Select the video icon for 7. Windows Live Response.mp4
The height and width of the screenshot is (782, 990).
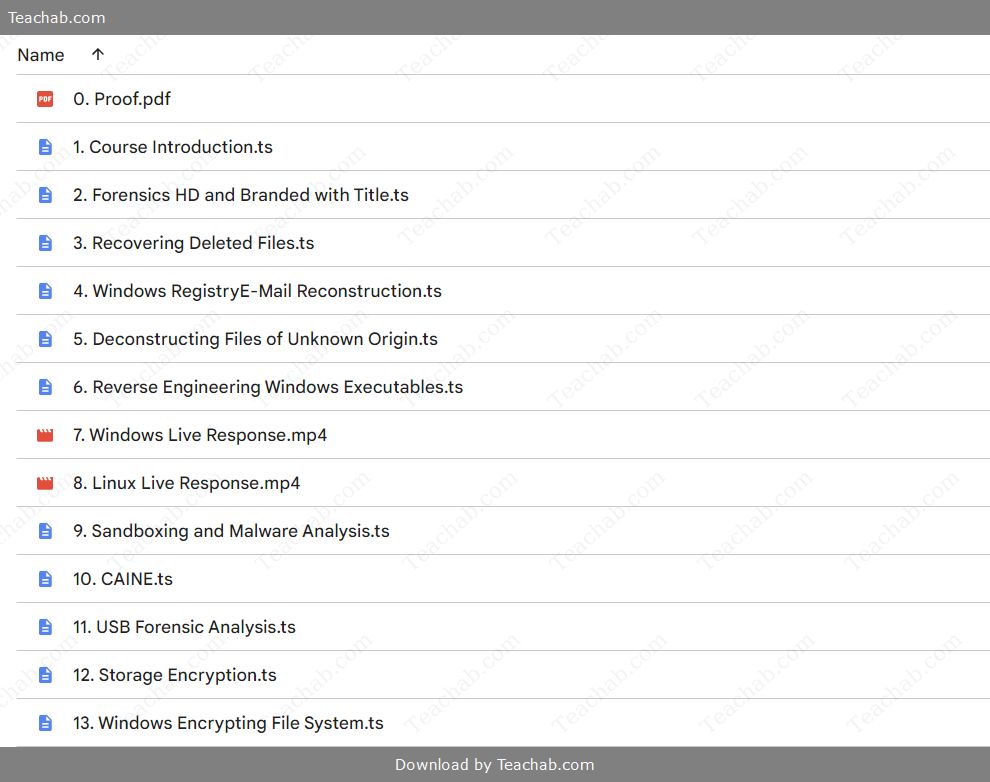pos(44,435)
